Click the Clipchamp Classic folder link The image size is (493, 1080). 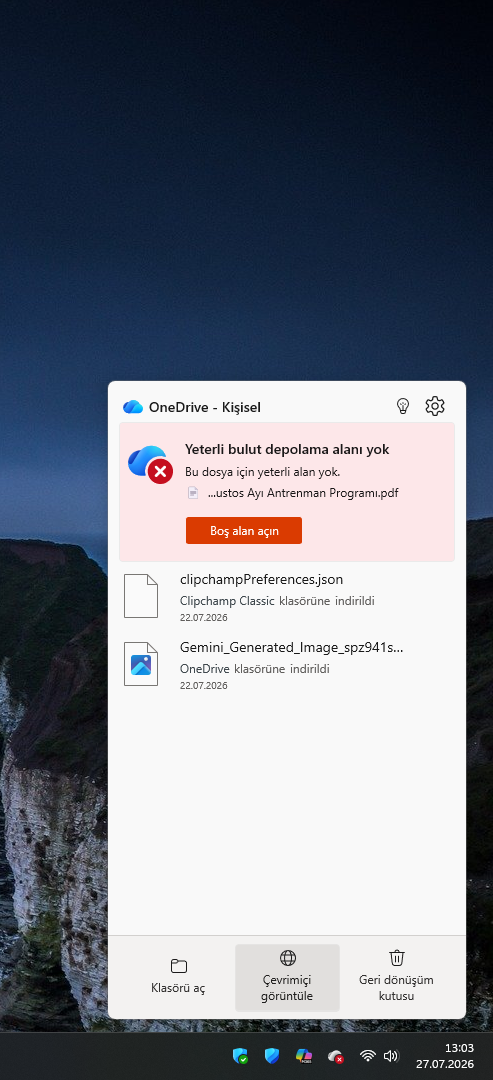pyautogui.click(x=227, y=601)
